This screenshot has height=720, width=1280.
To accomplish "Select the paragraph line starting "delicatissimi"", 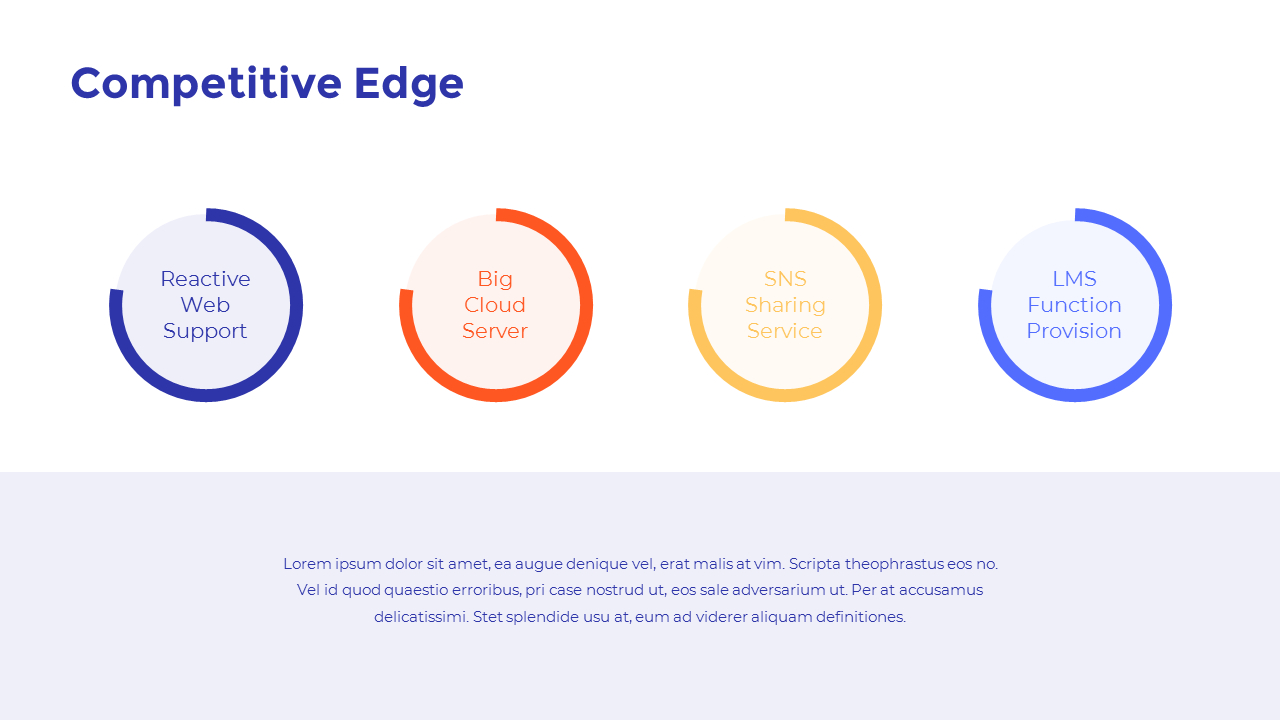I will coord(640,617).
